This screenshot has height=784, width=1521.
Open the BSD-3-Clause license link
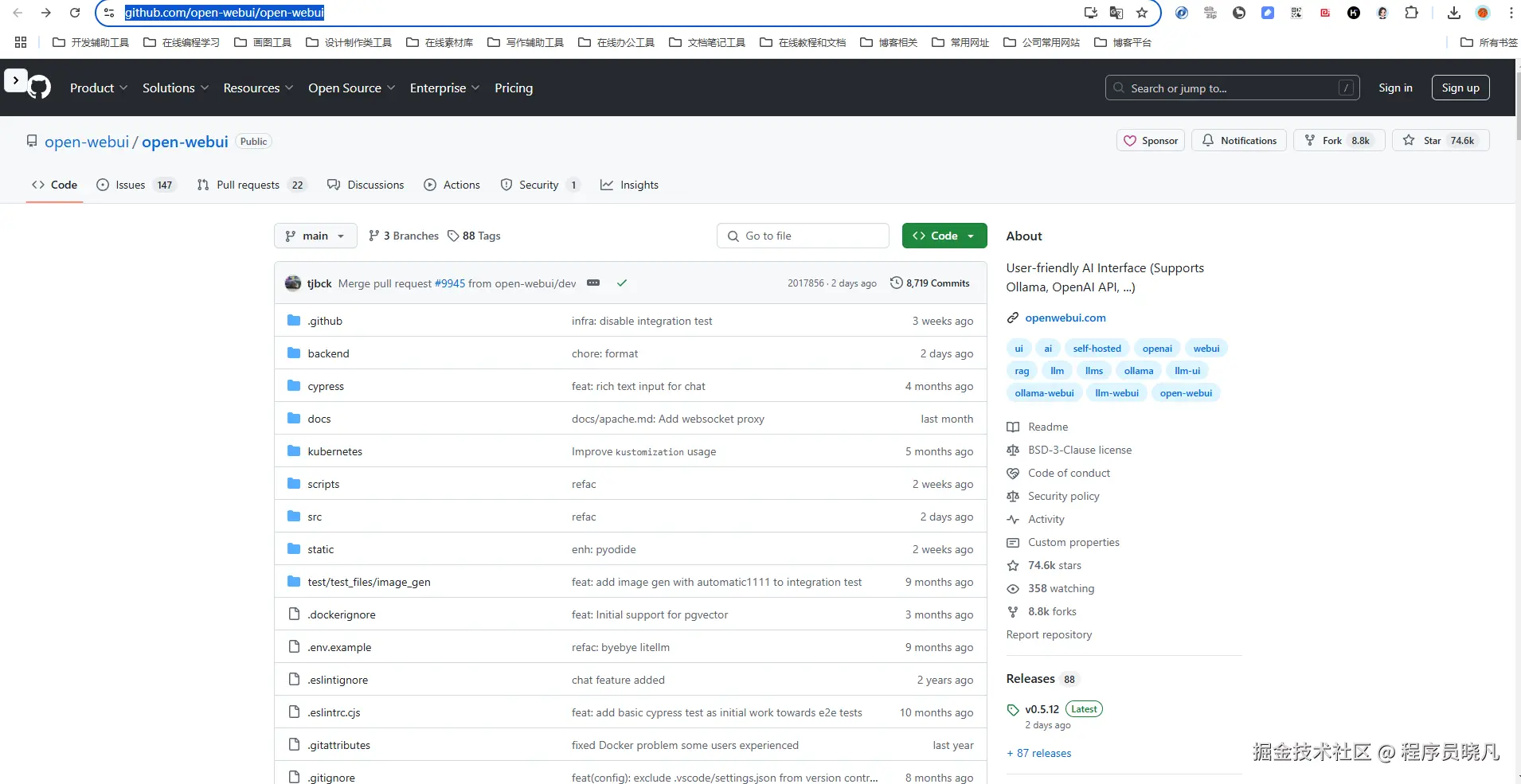[1080, 450]
